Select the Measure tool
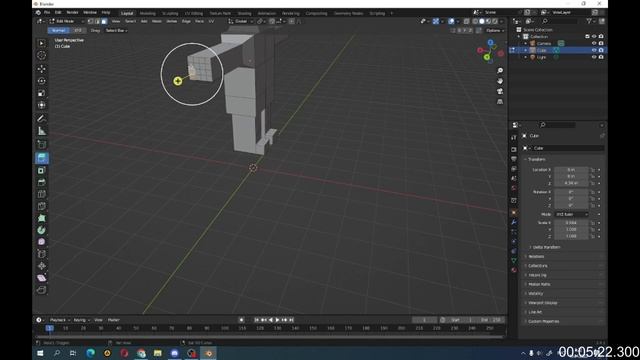This screenshot has height=360, width=640. (42, 131)
